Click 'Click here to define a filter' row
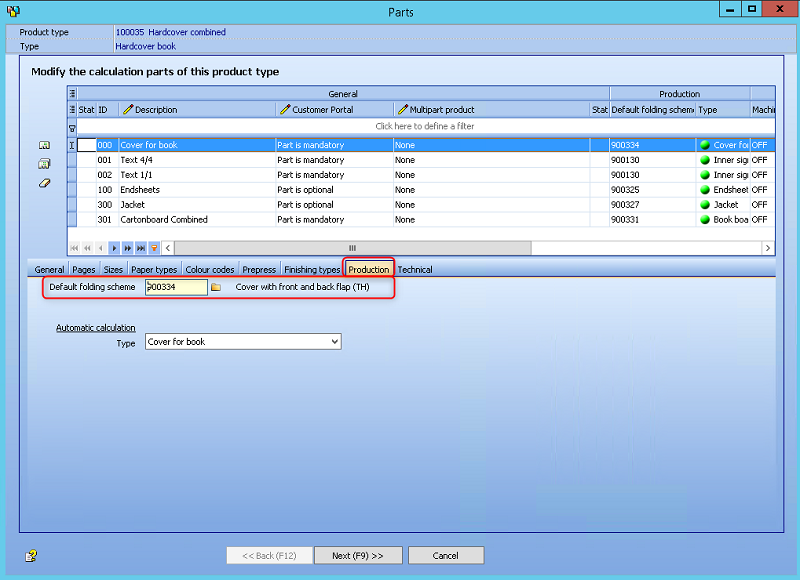 click(x=424, y=126)
